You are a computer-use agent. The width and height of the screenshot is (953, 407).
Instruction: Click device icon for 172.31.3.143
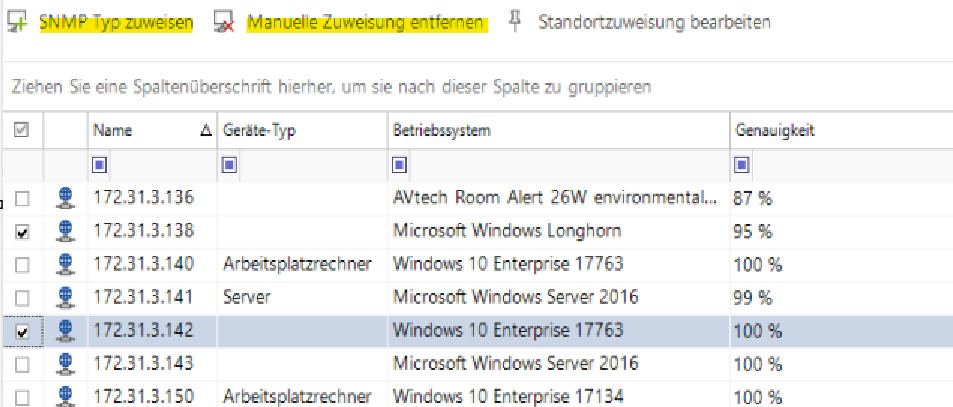[x=66, y=364]
